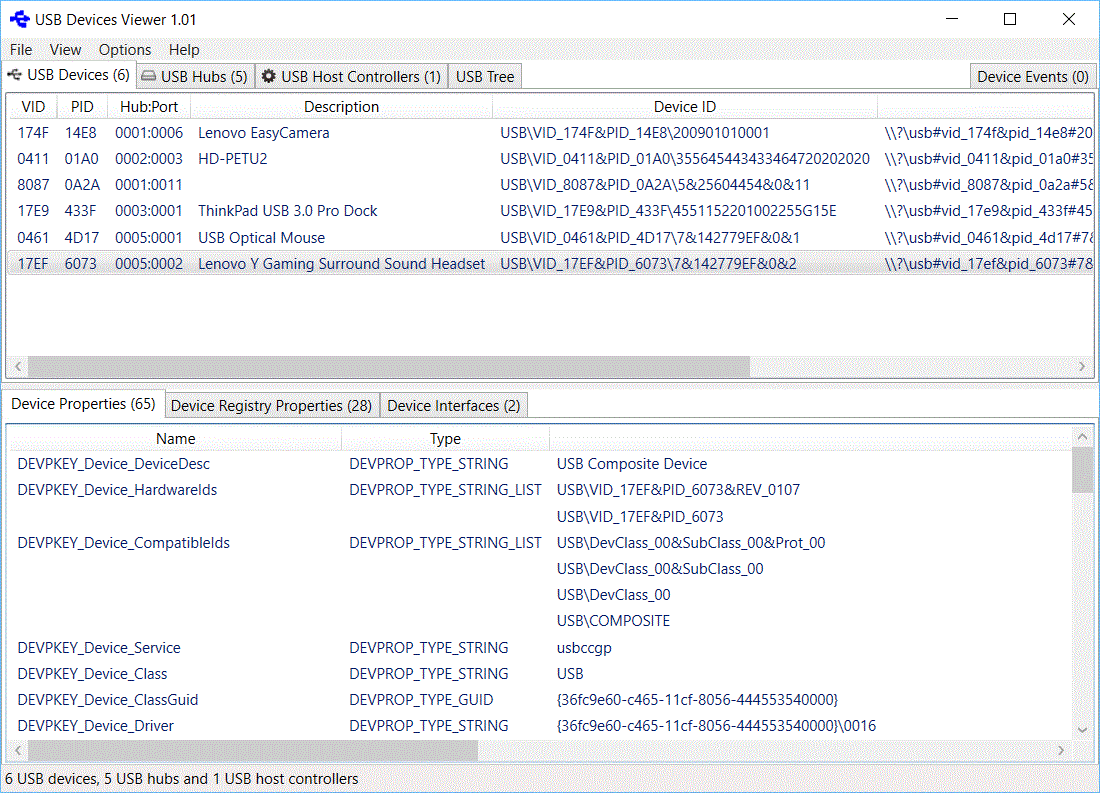The width and height of the screenshot is (1100, 793).
Task: Open the Device Interfaces tab
Action: [453, 405]
